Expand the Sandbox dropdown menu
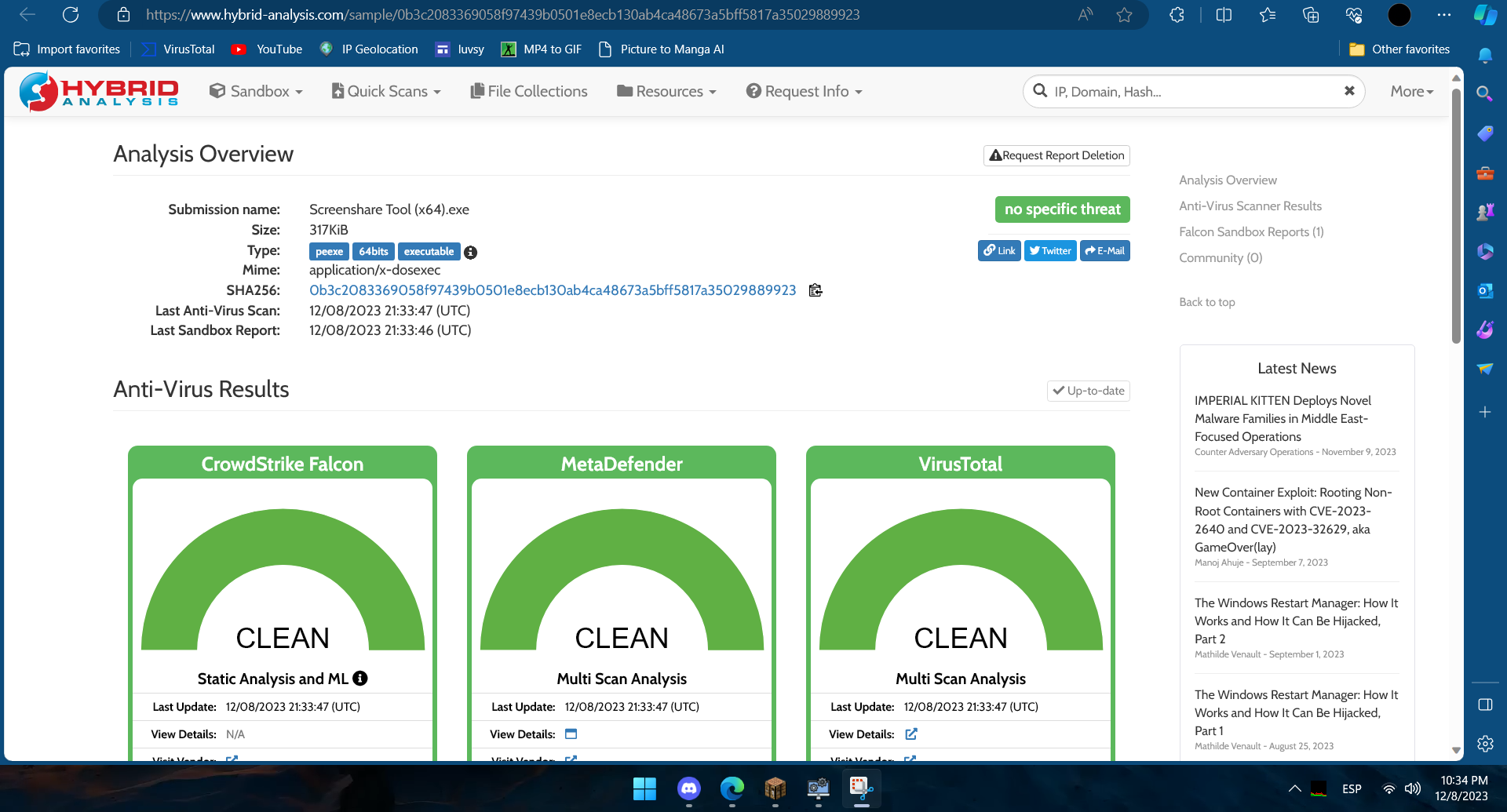Viewport: 1507px width, 812px height. click(x=256, y=91)
